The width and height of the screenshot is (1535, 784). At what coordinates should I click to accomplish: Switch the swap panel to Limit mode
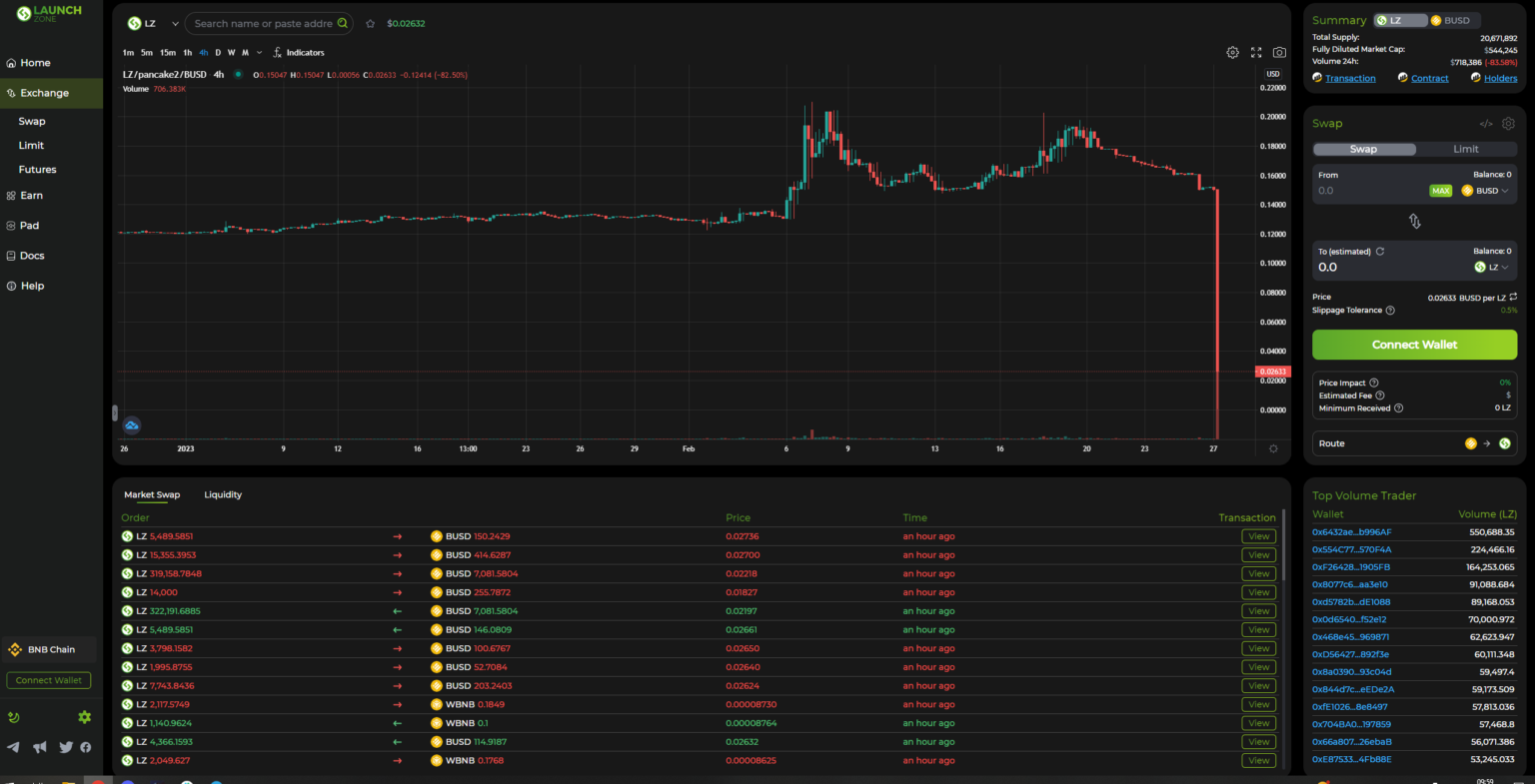[1465, 149]
